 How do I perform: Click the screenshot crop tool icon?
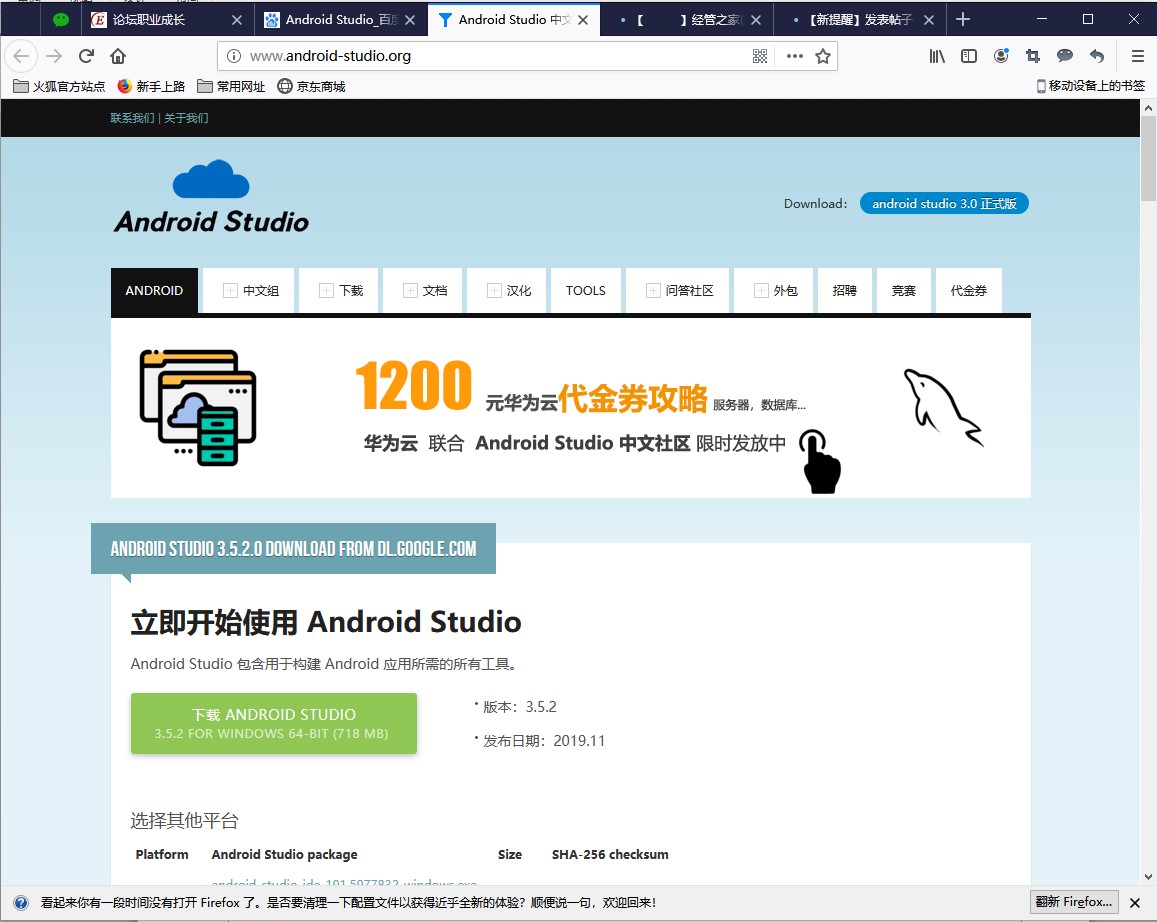pos(1033,56)
